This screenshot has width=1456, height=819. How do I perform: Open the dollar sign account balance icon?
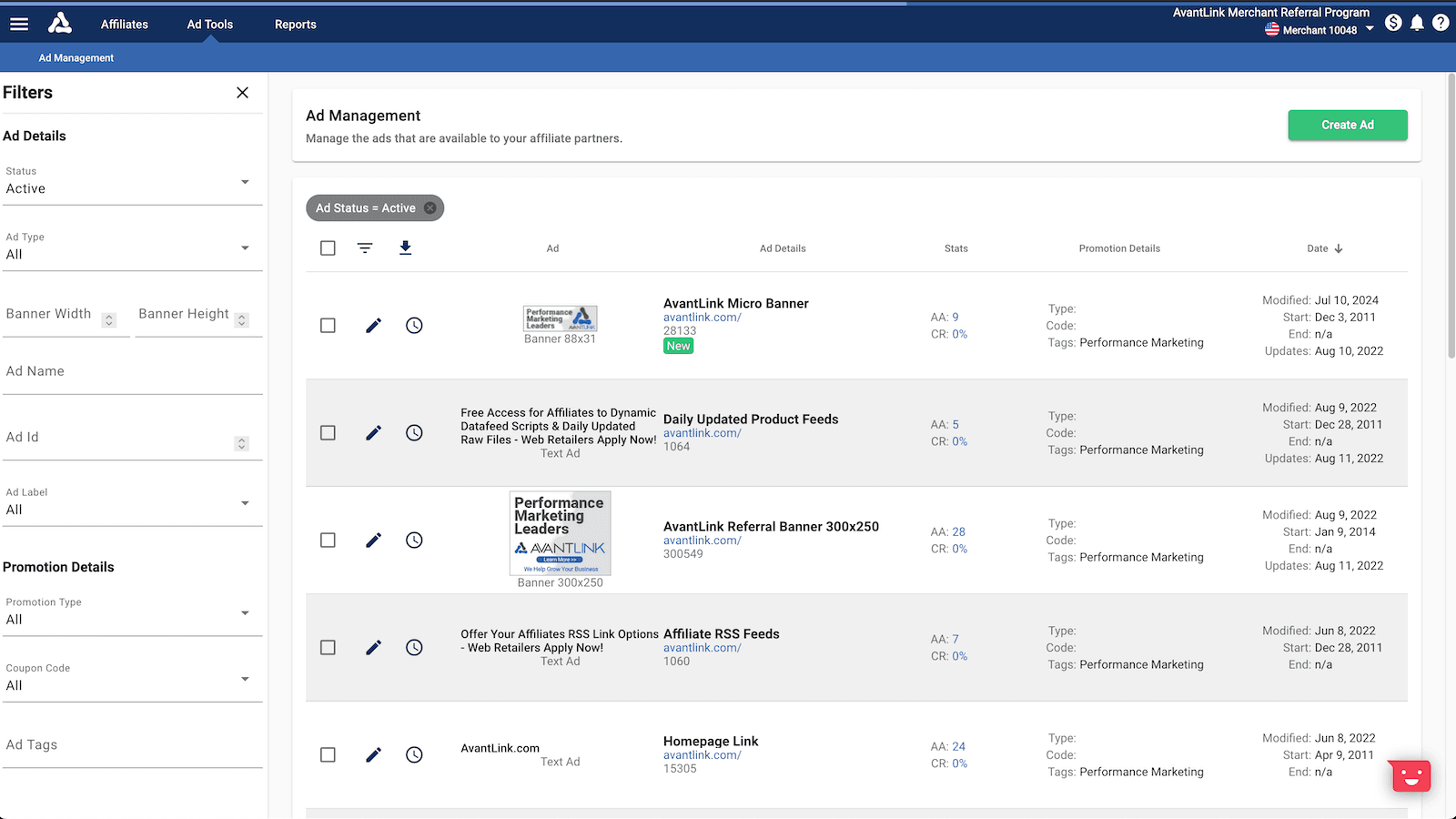pyautogui.click(x=1393, y=23)
